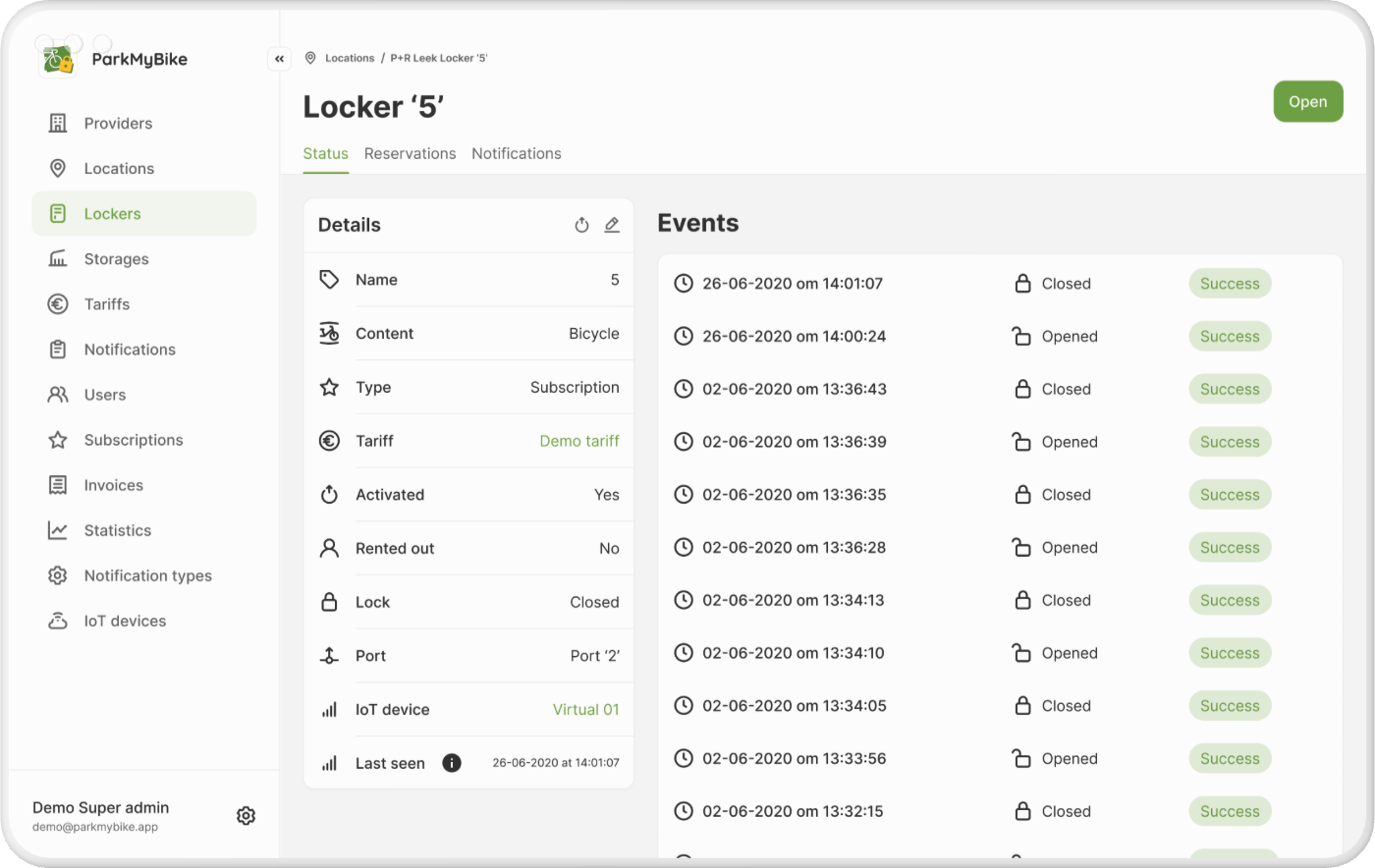Collapse the sidebar with the double-chevron button
The width and height of the screenshot is (1375, 868).
(x=280, y=59)
